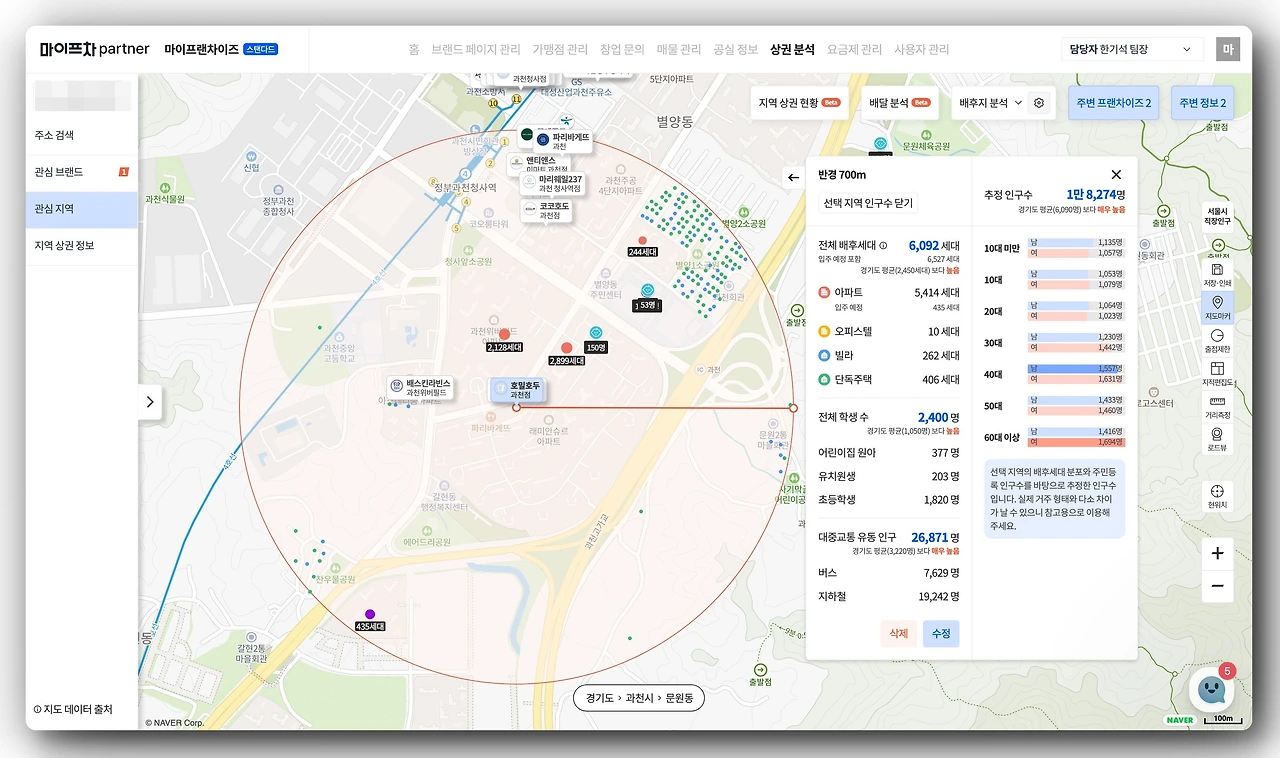Click the 마이프차 partner logo
This screenshot has height=758, width=1280.
[95, 49]
